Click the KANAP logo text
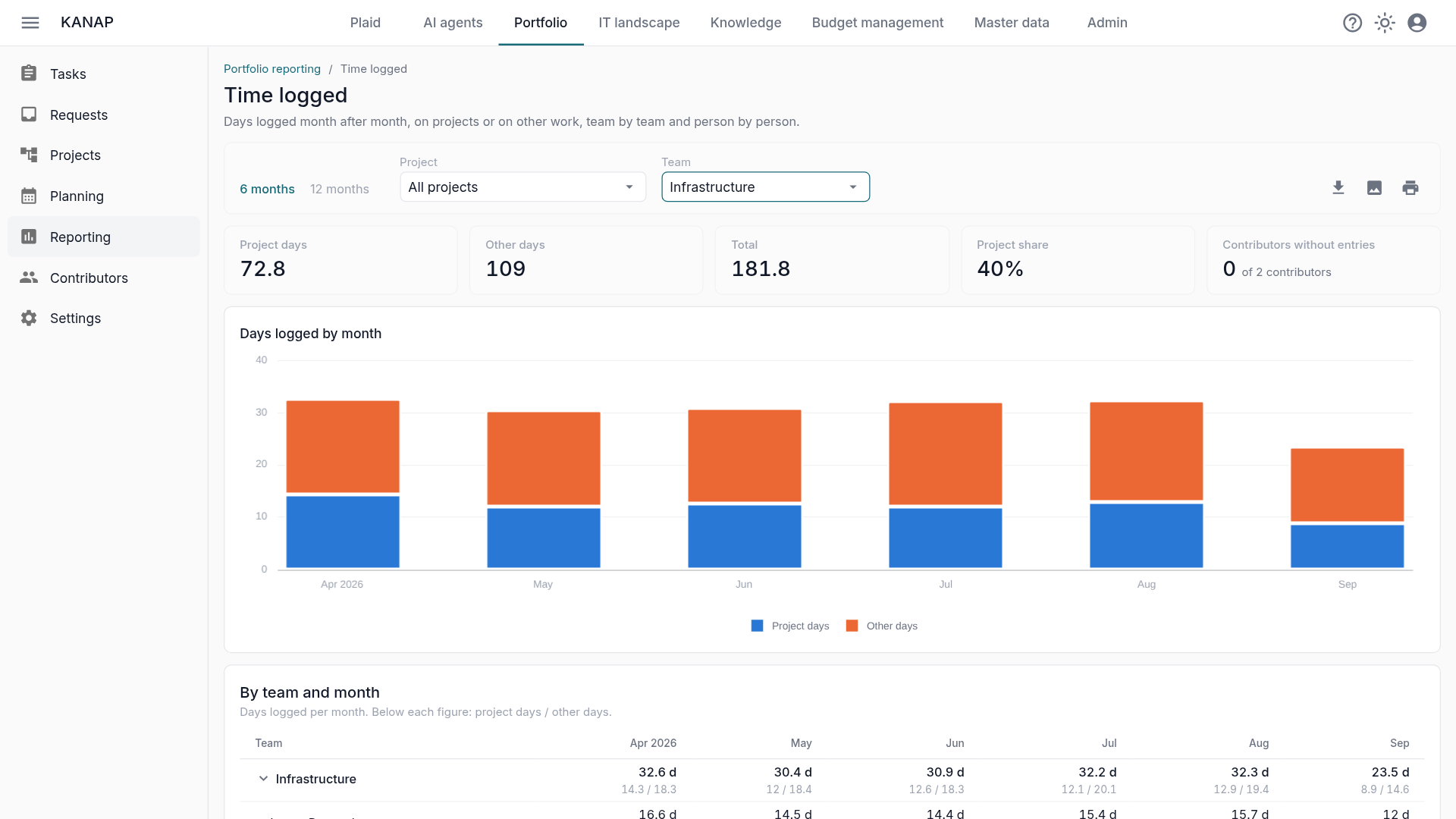Viewport: 1456px width, 819px height. pyautogui.click(x=87, y=23)
